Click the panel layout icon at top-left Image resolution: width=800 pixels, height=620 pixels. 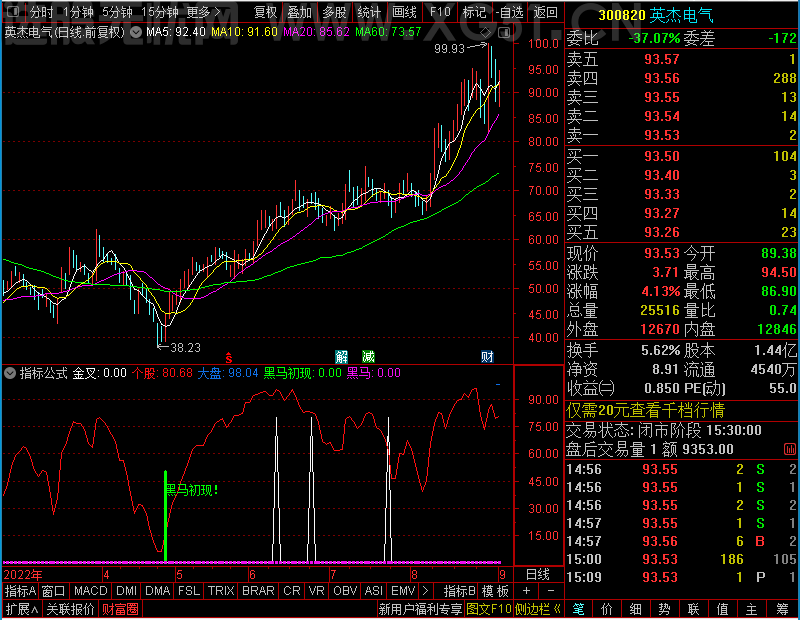click(x=13, y=11)
